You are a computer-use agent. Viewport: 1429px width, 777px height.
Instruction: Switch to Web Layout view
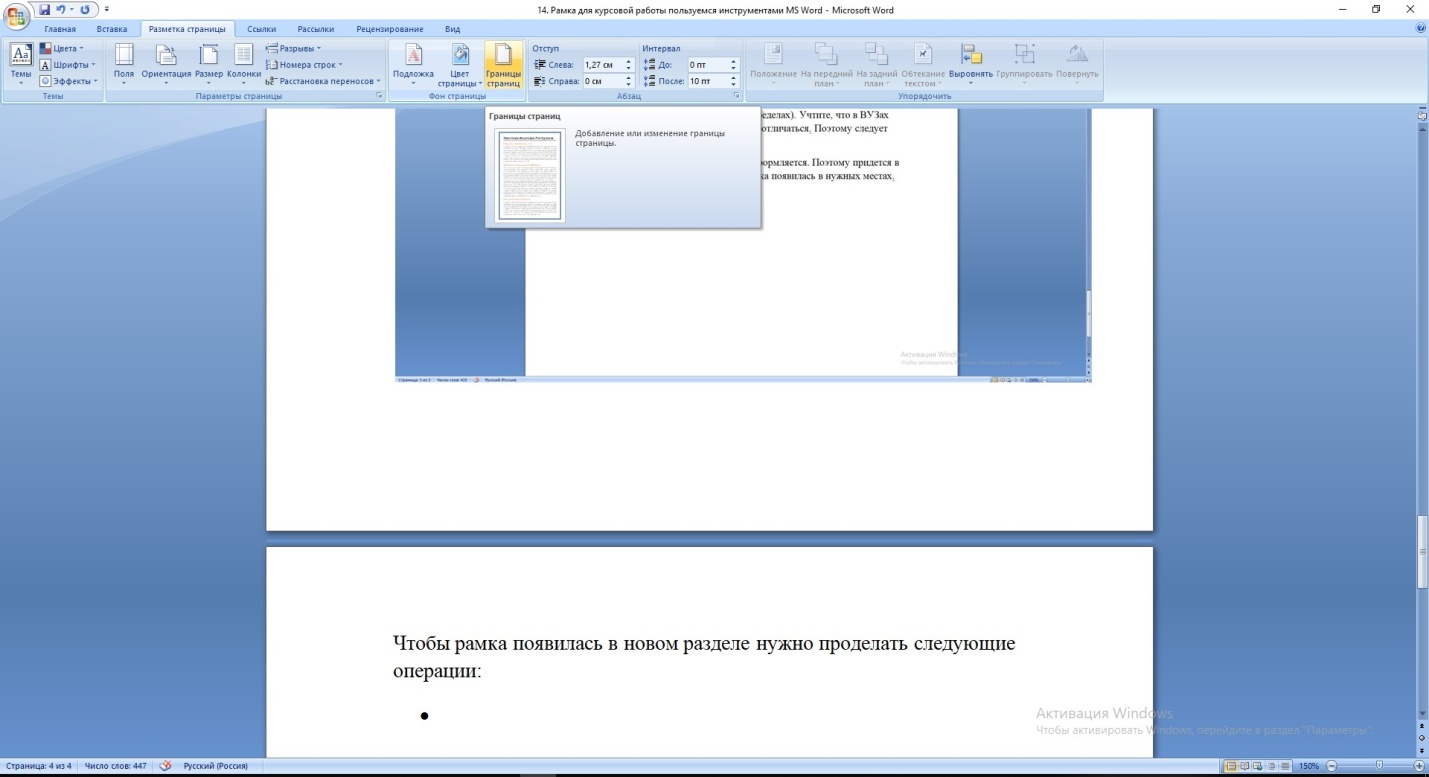[x=1256, y=766]
